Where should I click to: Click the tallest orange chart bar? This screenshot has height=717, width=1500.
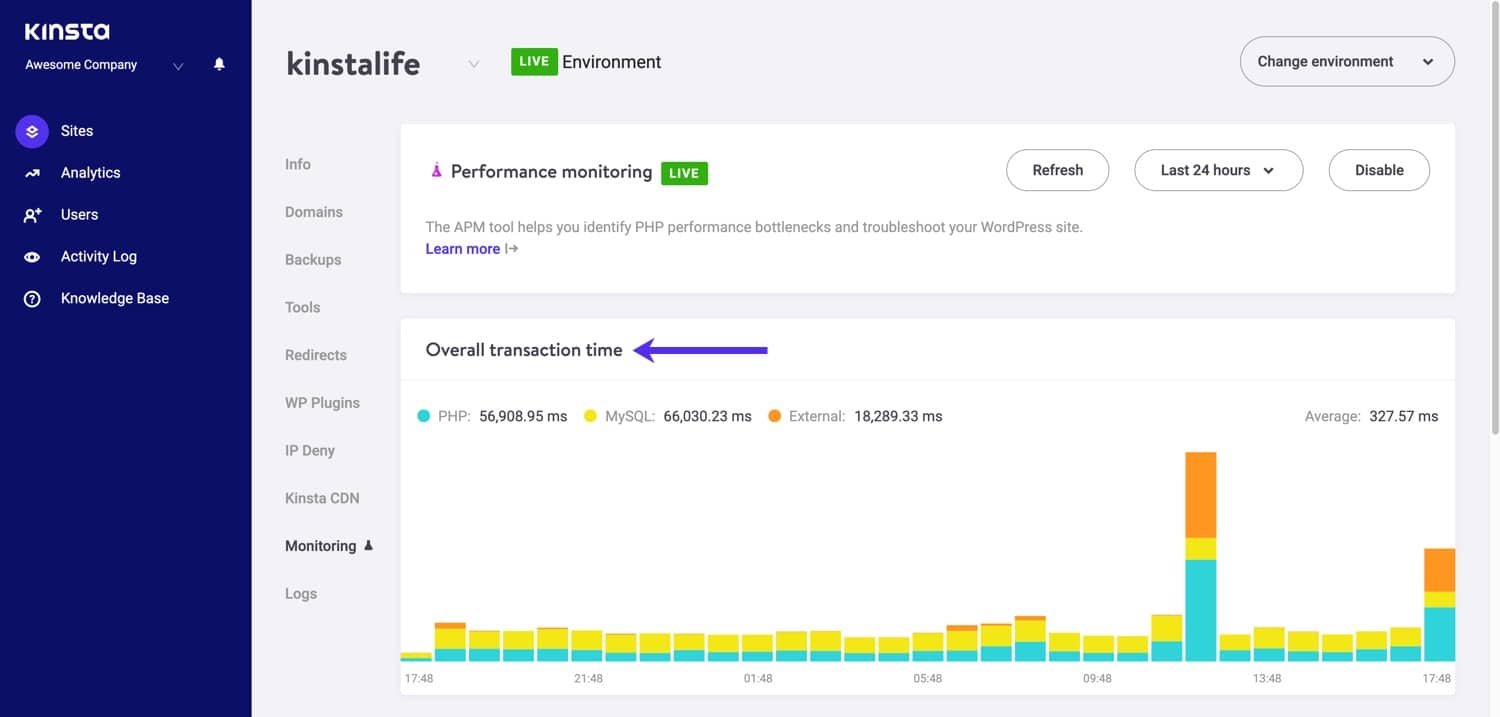tap(1201, 495)
